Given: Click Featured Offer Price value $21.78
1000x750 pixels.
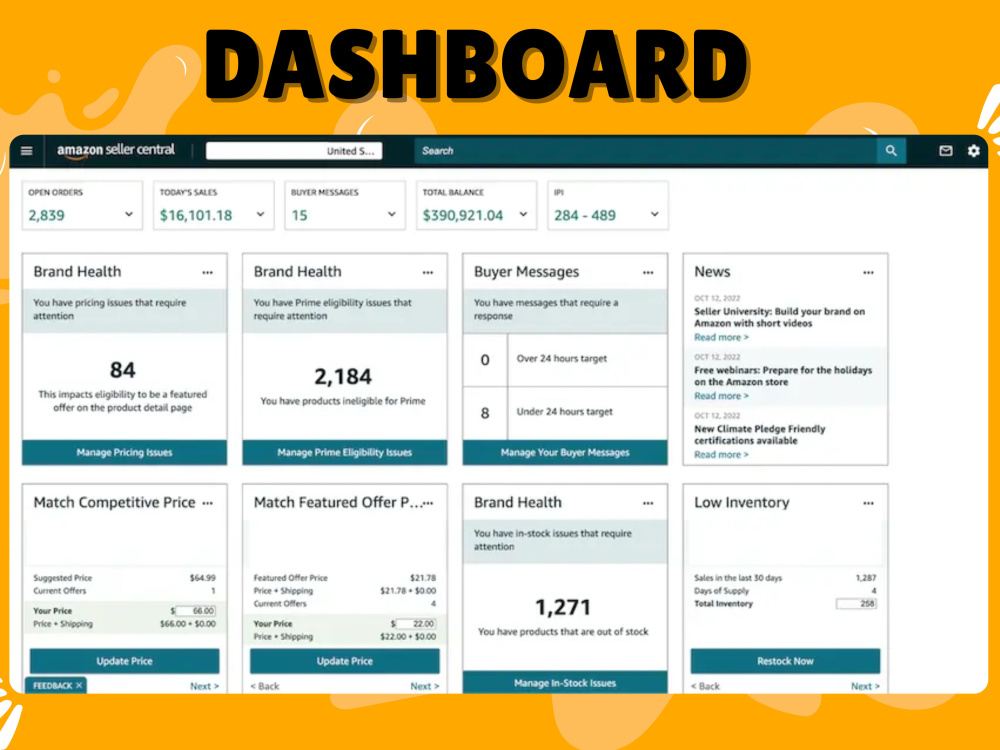Looking at the screenshot, I should click(x=423, y=578).
